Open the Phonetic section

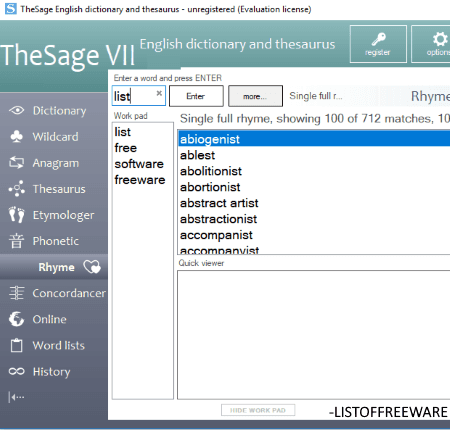[56, 241]
